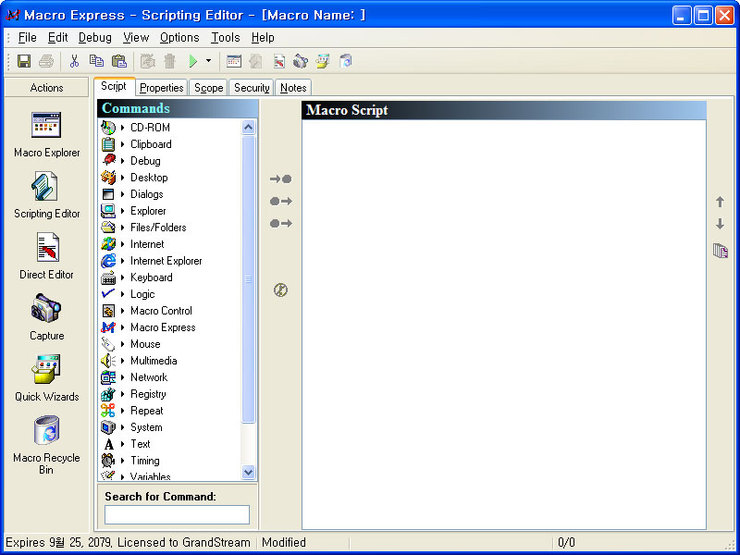Expand the CD-ROM command category

123,127
